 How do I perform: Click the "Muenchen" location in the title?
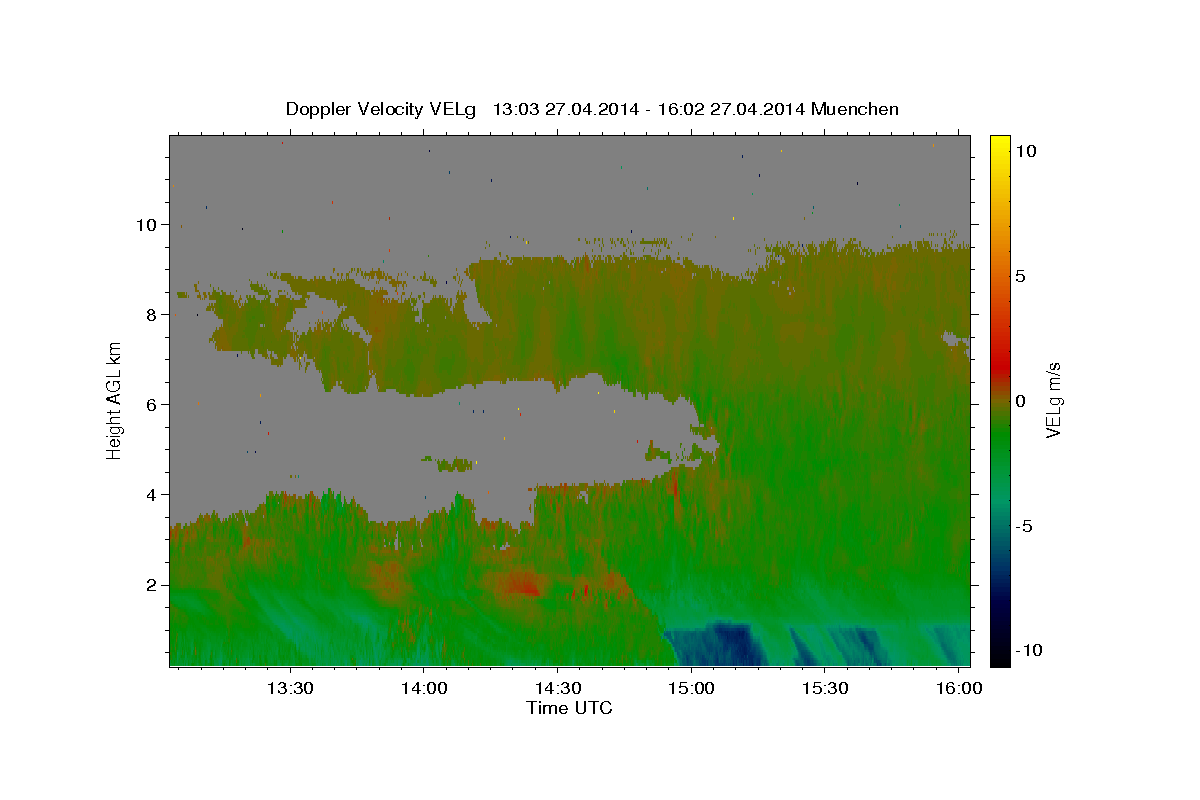(855, 109)
